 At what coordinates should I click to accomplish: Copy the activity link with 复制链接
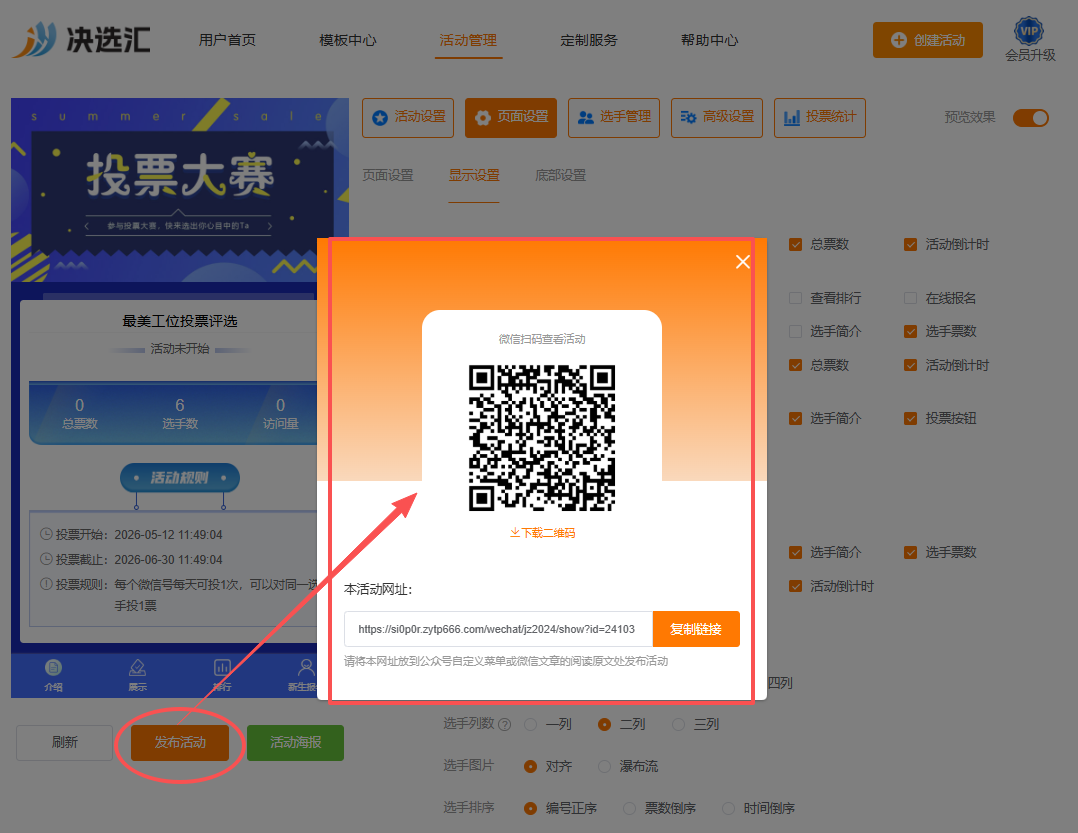696,629
